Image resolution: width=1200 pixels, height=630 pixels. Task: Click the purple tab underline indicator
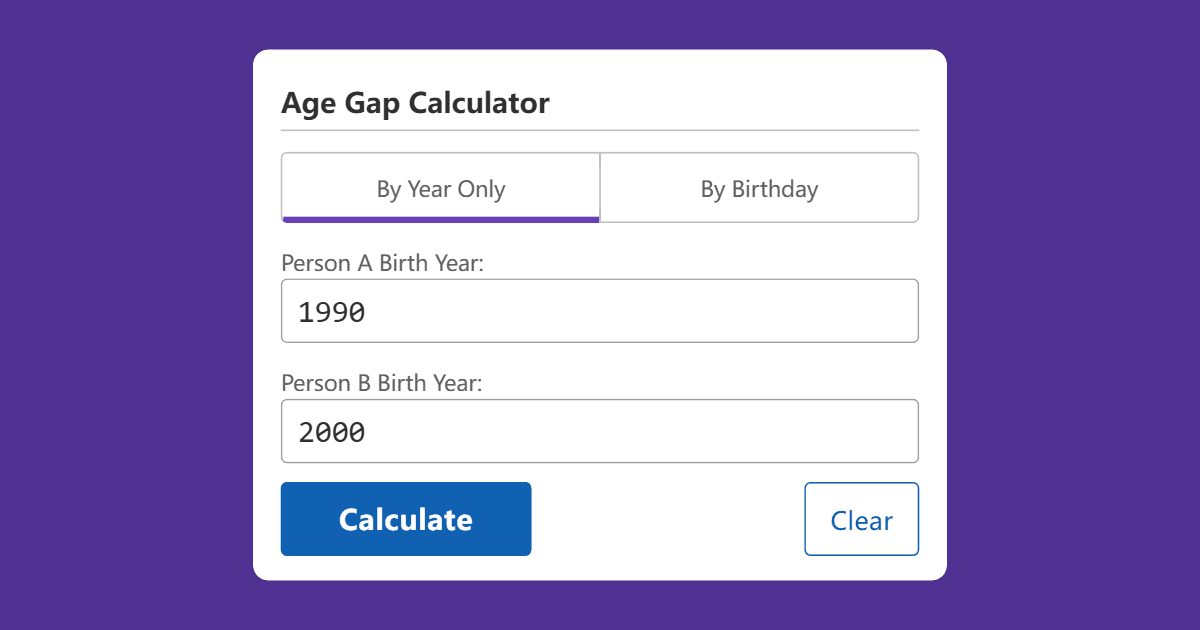[x=440, y=219]
